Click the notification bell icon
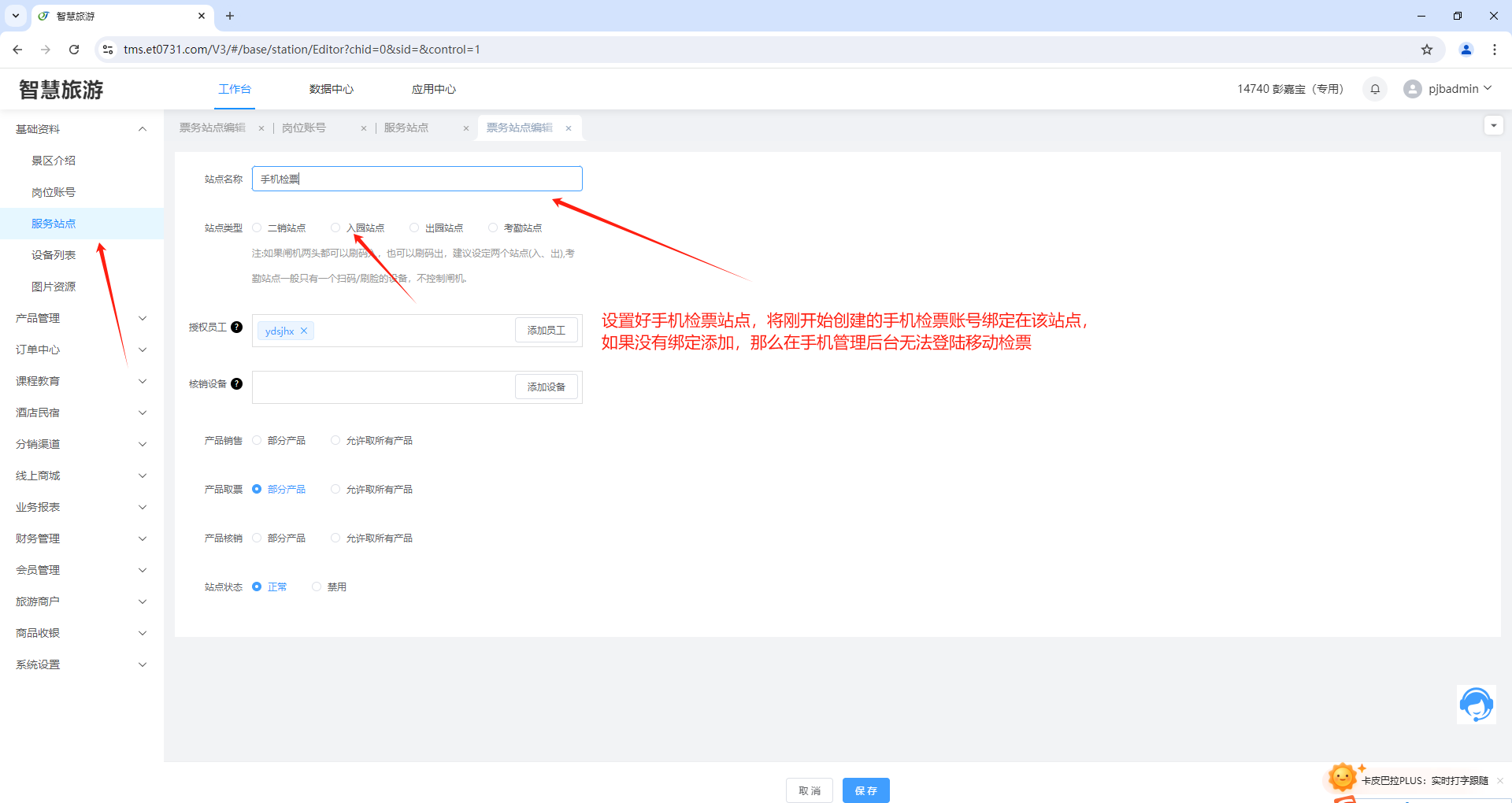 (1375, 89)
